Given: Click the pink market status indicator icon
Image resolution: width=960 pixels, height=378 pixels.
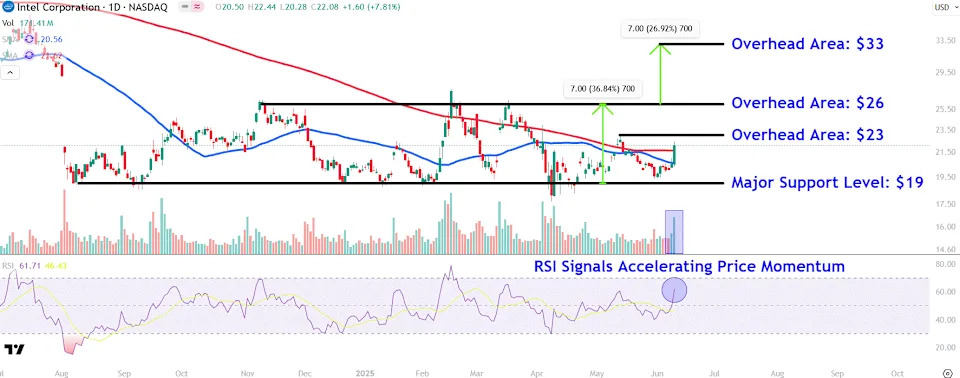Looking at the screenshot, I should coord(198,7).
